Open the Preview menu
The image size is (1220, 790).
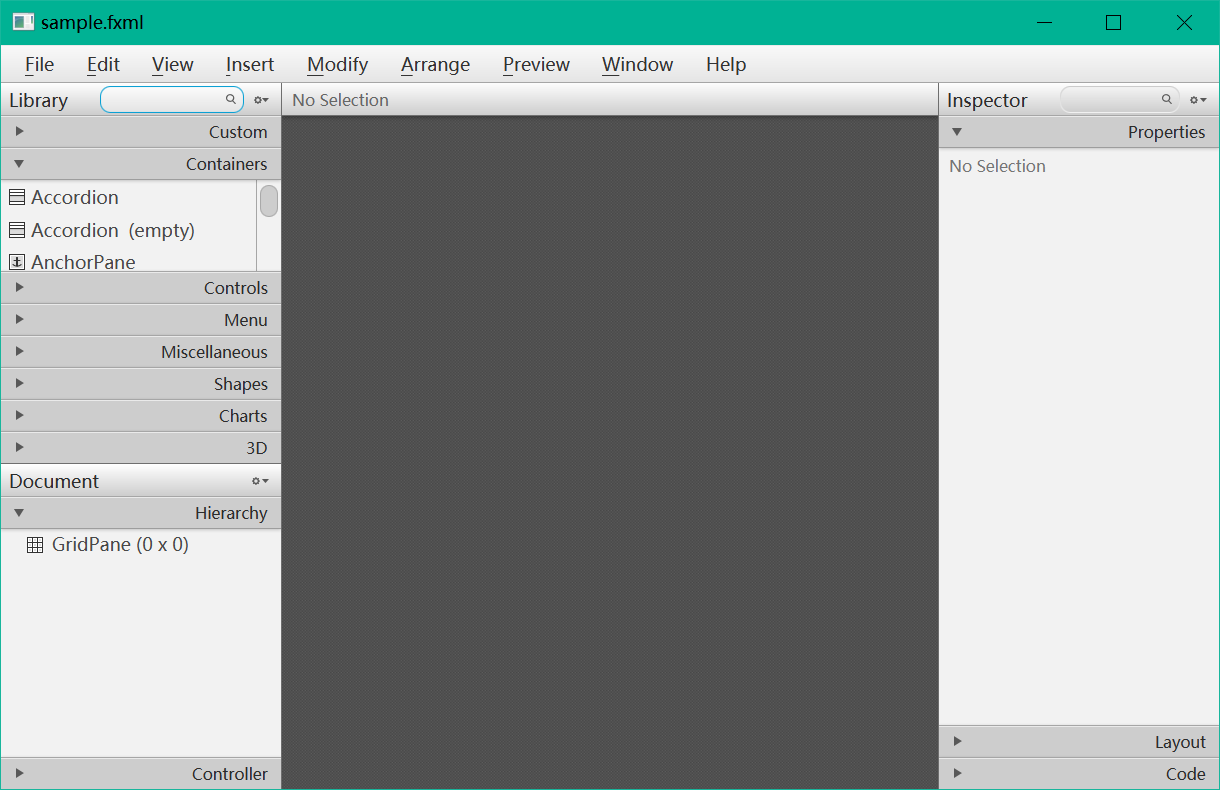coord(536,64)
